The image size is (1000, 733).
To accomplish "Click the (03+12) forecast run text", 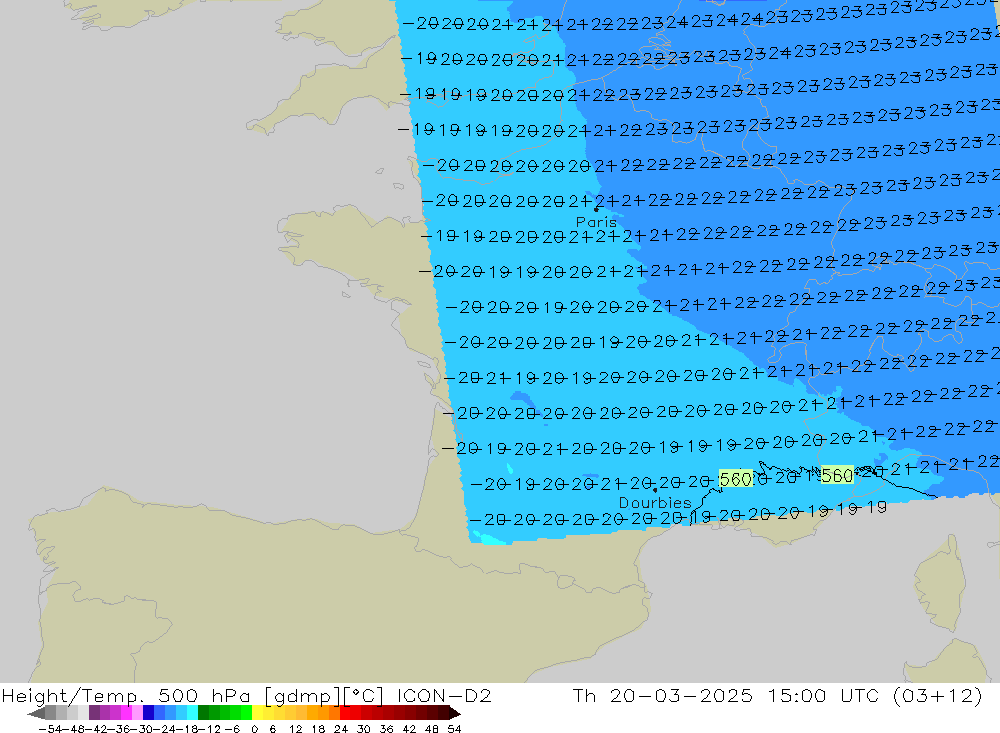I will pos(938,696).
